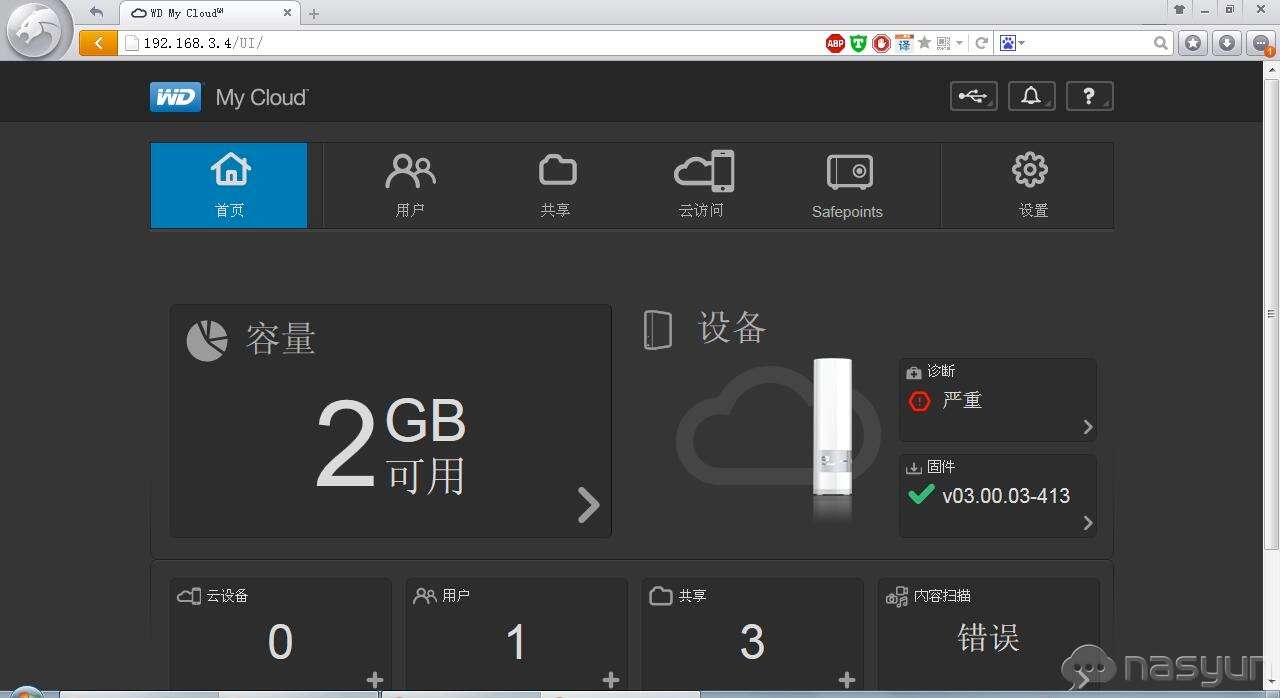This screenshot has width=1280, height=698.
Task: Click the WD logo
Action: click(176, 97)
